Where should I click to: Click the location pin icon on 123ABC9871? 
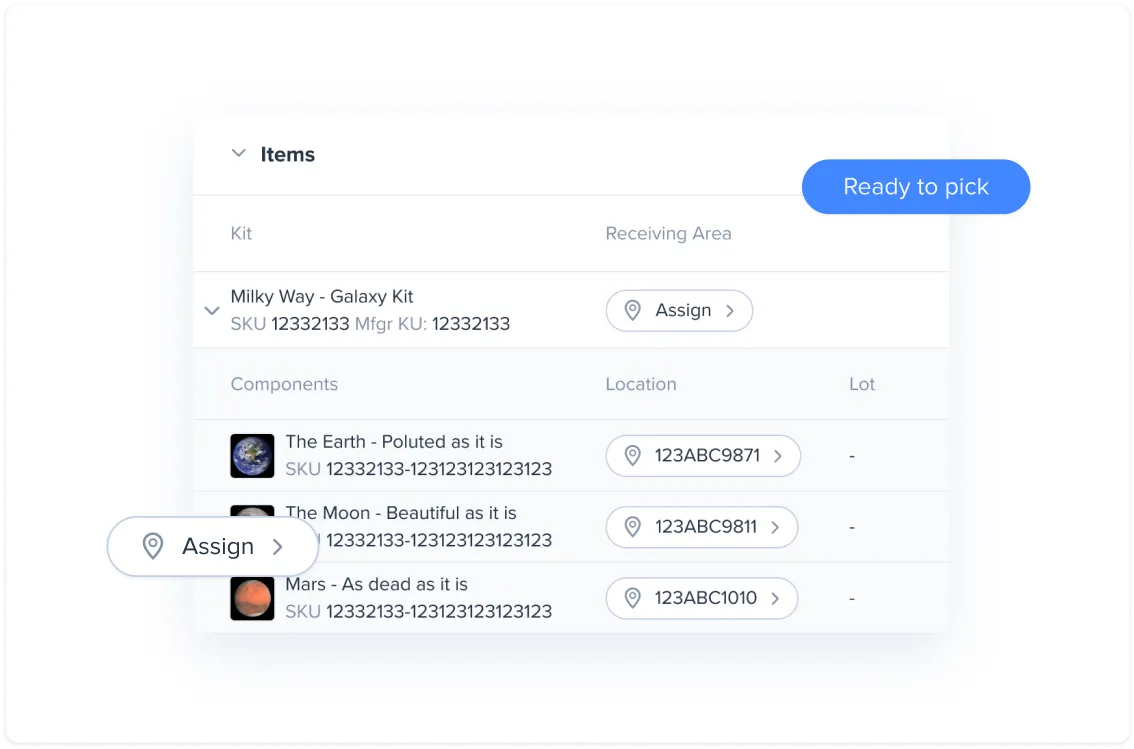632,455
